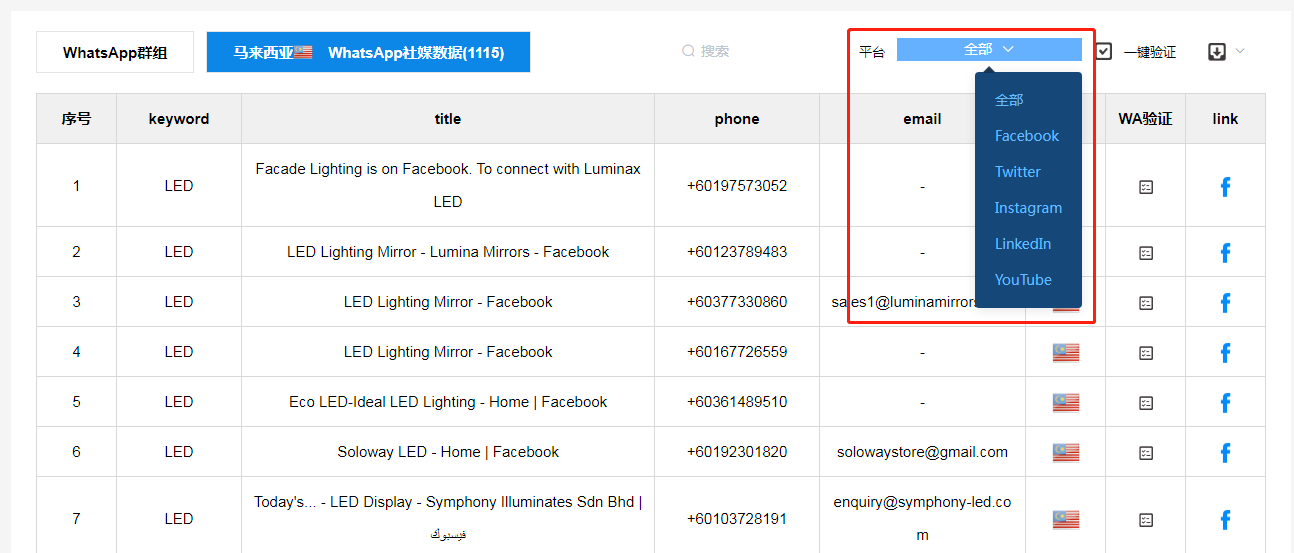Click WA verify icon in row 7
The image size is (1294, 553).
tap(1146, 520)
